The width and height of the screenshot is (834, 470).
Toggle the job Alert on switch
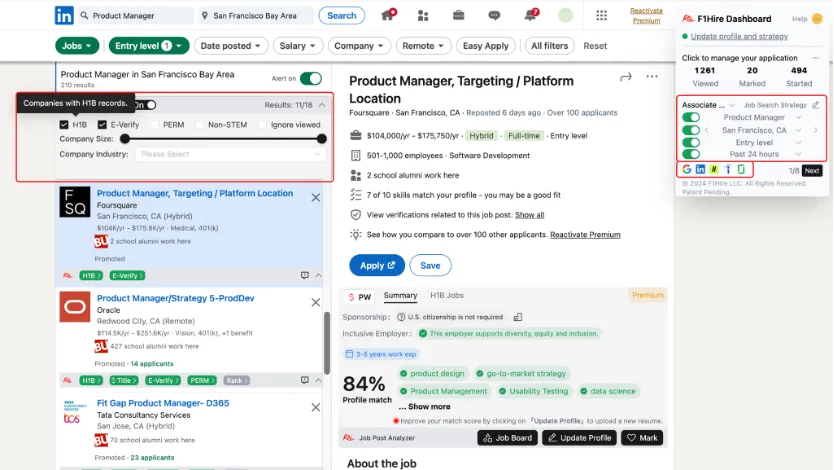[311, 79]
